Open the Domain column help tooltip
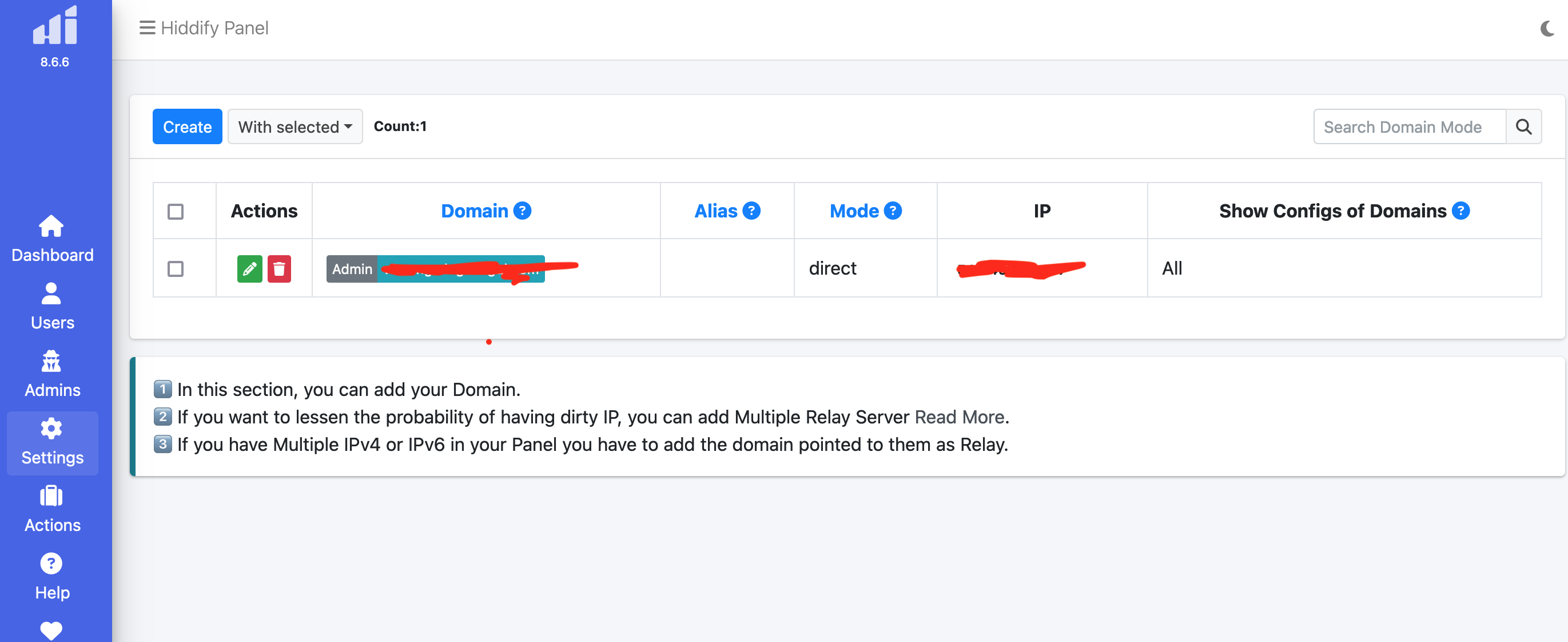This screenshot has height=642, width=1568. point(522,211)
